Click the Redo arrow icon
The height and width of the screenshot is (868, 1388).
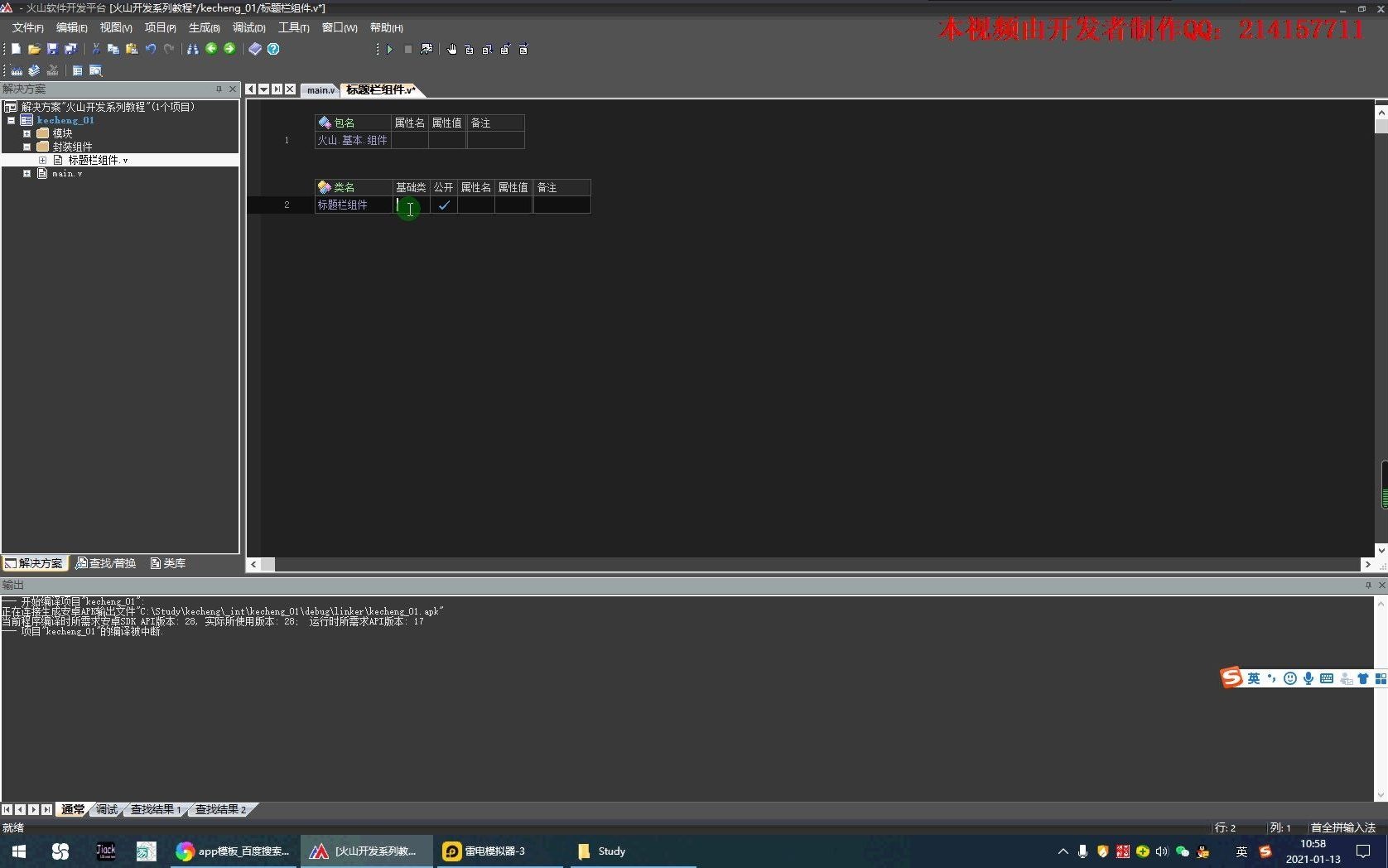click(x=169, y=50)
